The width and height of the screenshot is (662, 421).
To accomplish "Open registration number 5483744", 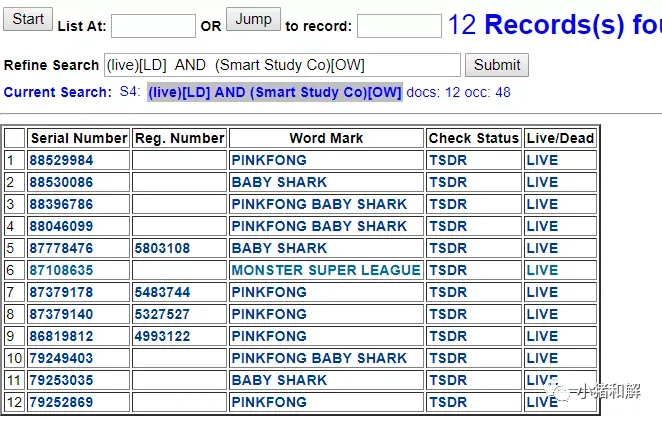I will point(163,292).
